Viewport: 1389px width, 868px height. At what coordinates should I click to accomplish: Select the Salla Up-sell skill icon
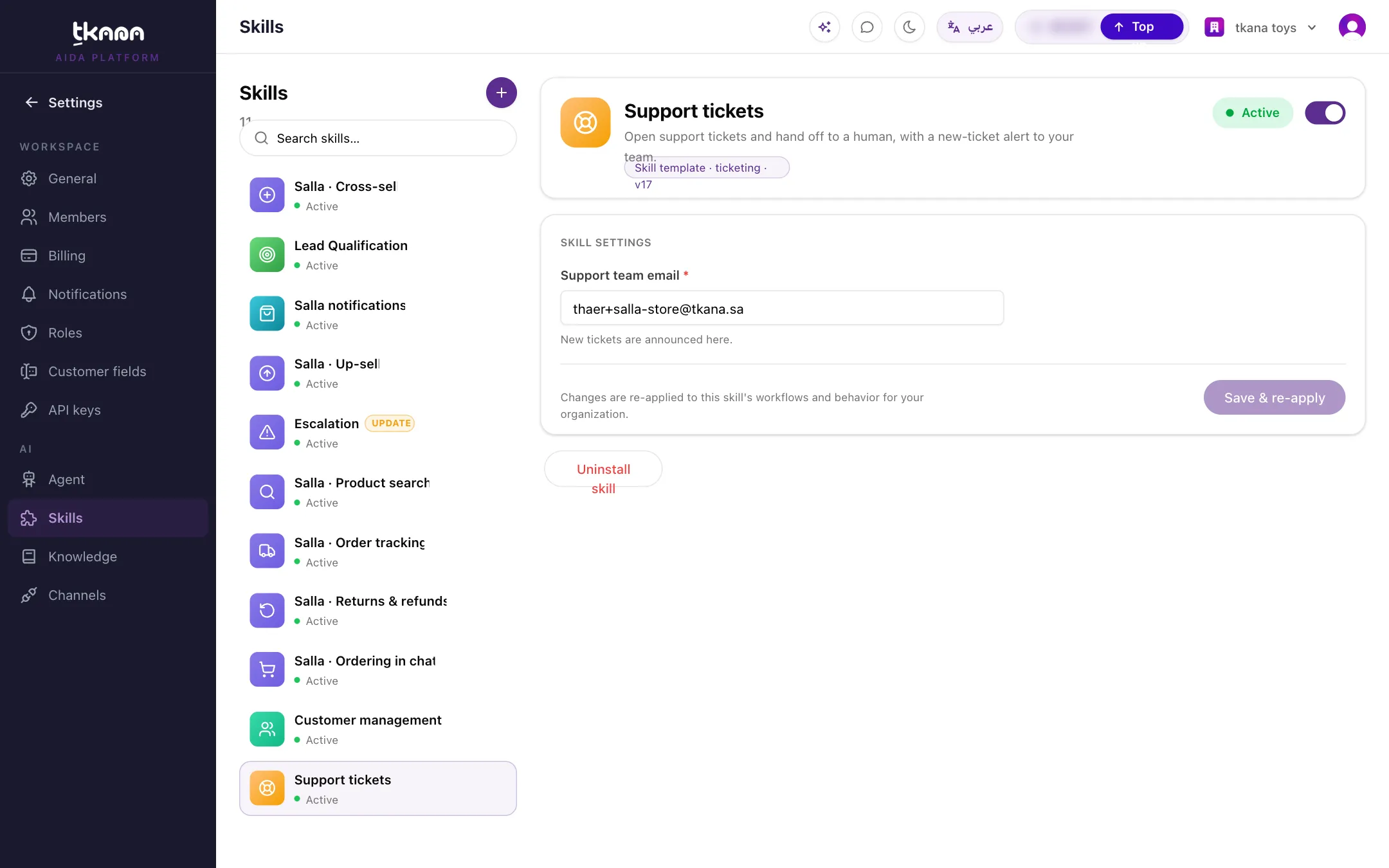pyautogui.click(x=267, y=373)
